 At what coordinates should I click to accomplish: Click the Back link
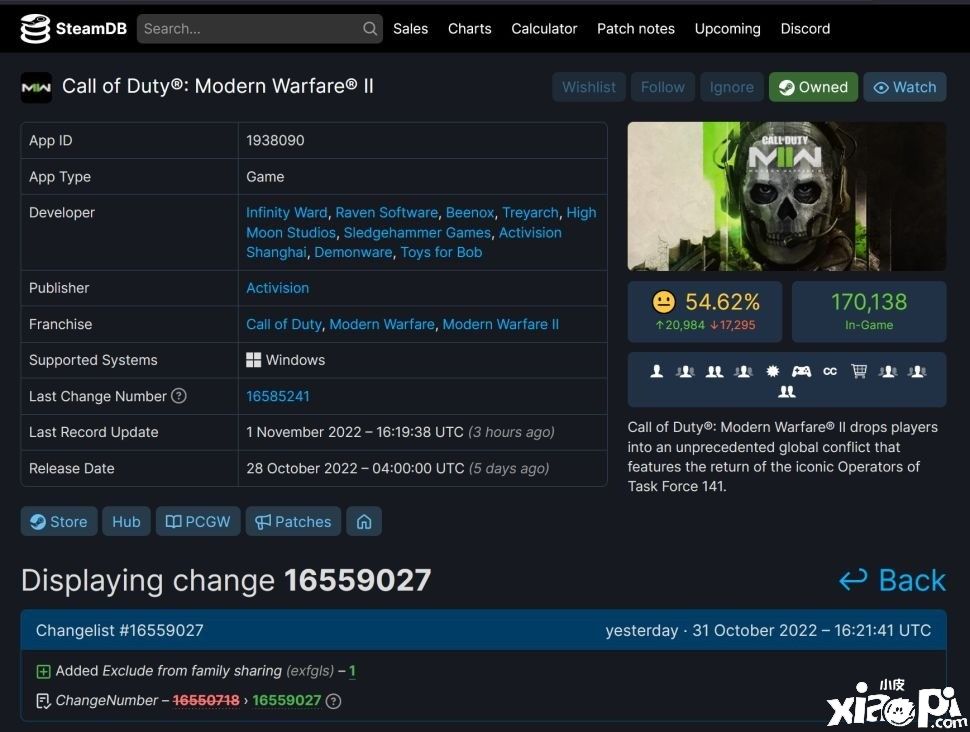coord(892,580)
